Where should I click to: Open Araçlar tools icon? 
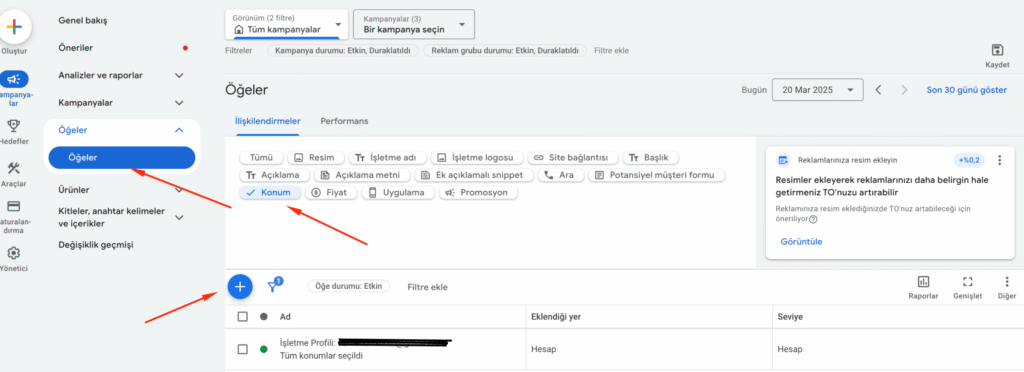tap(14, 168)
